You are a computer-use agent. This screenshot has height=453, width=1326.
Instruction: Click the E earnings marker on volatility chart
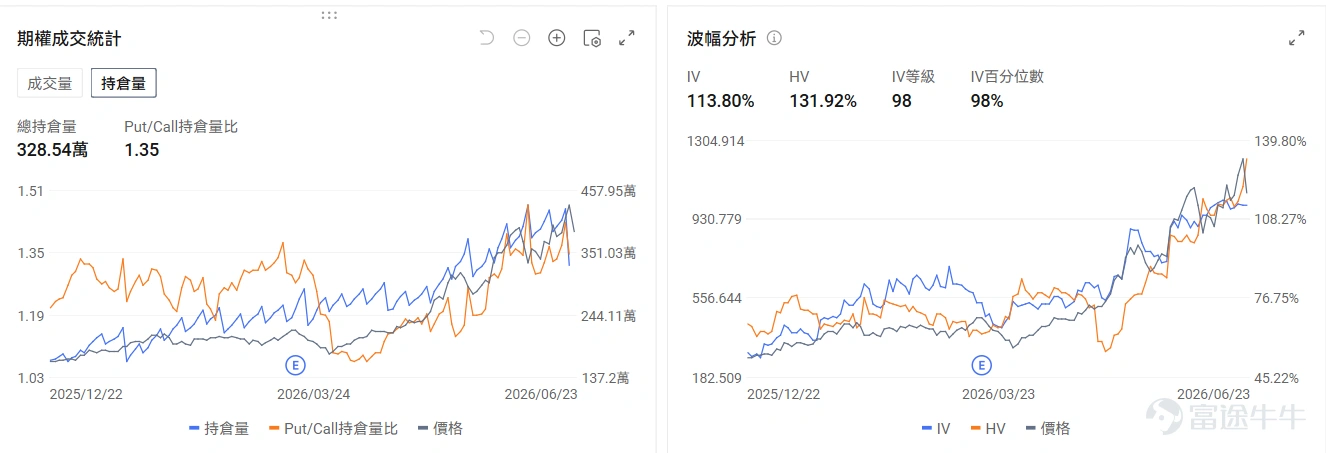(981, 364)
